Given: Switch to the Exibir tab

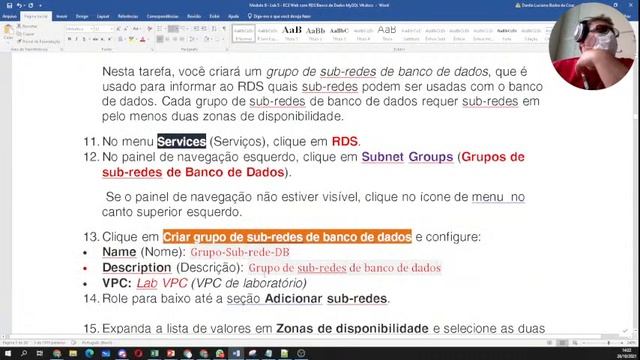Looking at the screenshot, I should [x=214, y=16].
